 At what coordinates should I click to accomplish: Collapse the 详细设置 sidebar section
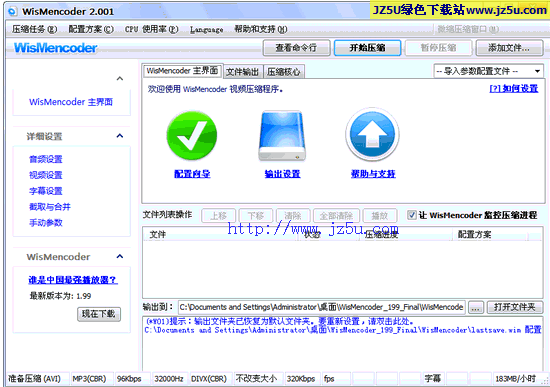coord(120,136)
